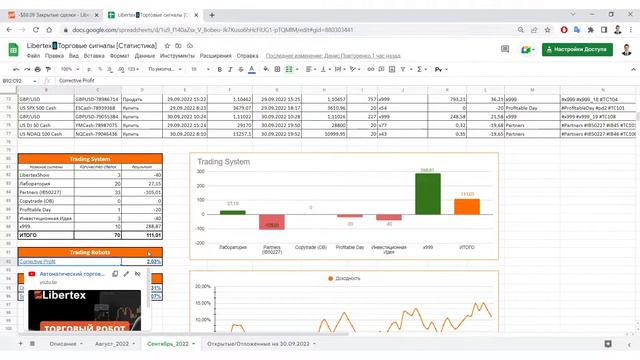Screen dimensions: 640x360
Task: Move document with the folder icon
Action: pyautogui.click(x=178, y=46)
